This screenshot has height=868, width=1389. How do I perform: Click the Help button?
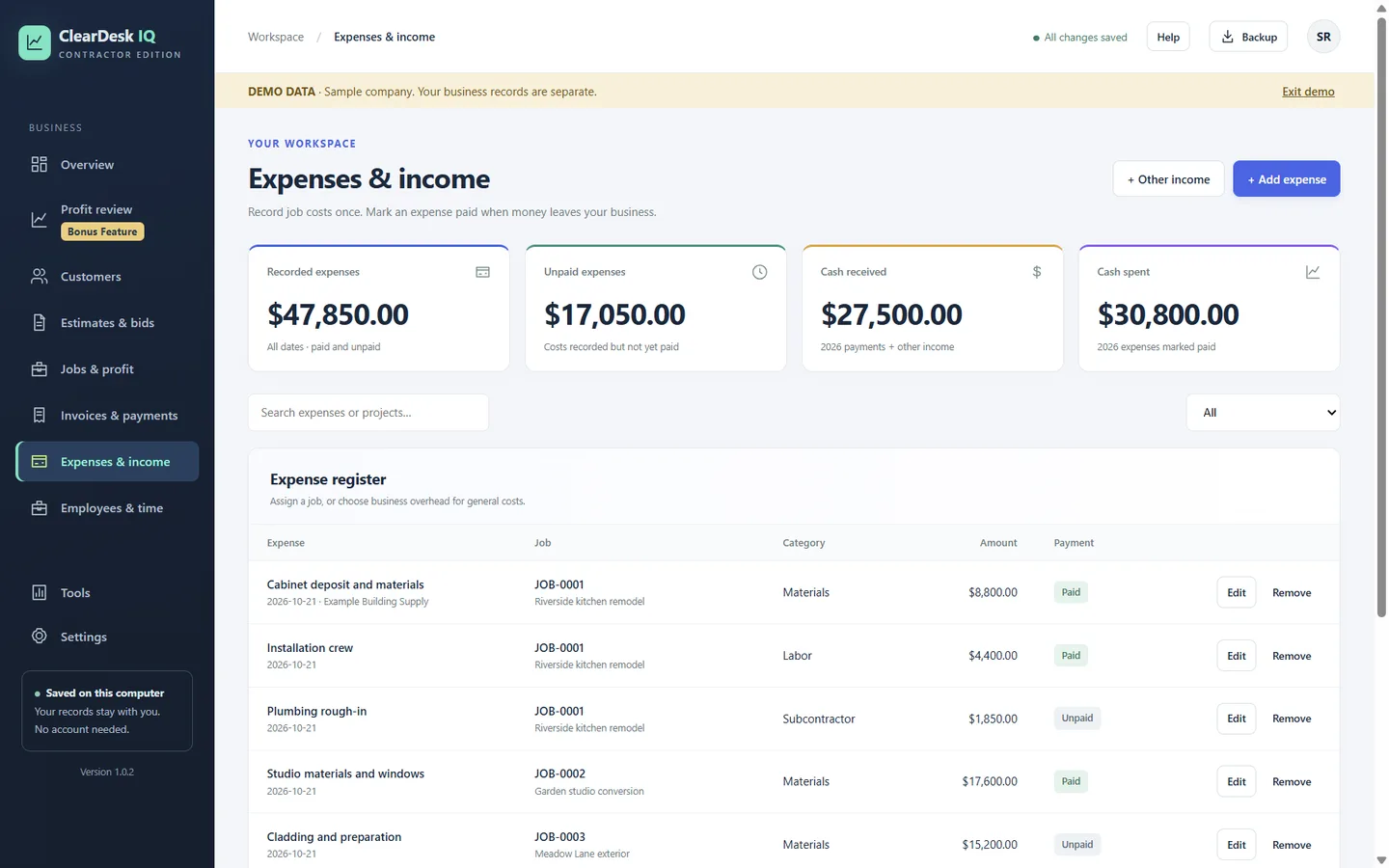[1168, 37]
